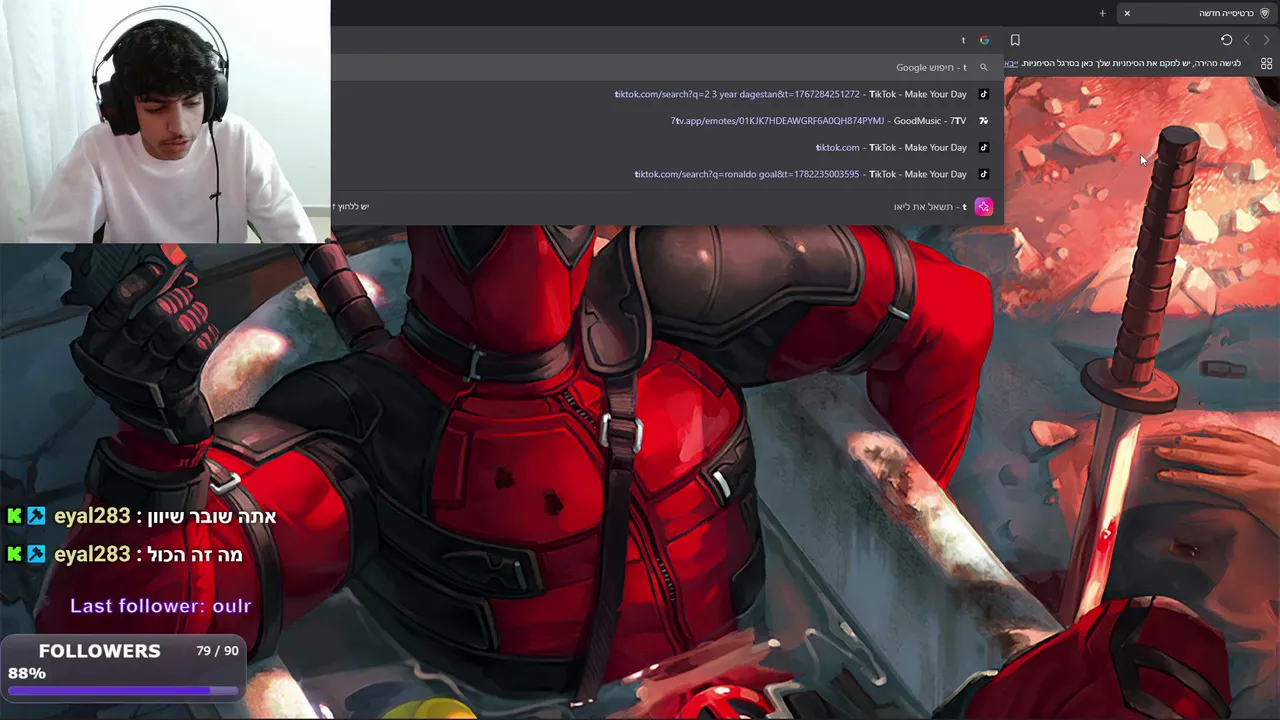The width and height of the screenshot is (1280, 720).
Task: Click the blue link in the bookmarks bar hint
Action: point(1012,63)
